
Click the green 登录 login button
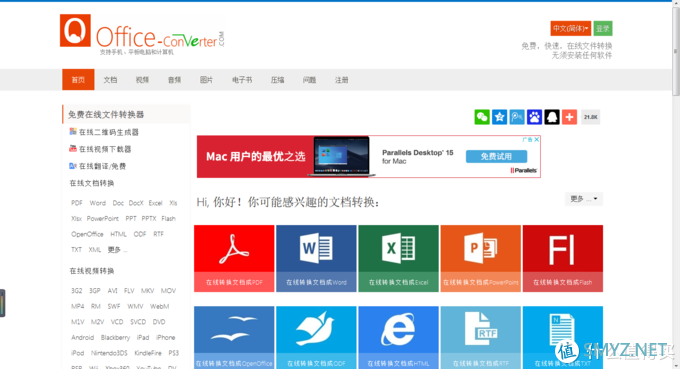point(603,29)
